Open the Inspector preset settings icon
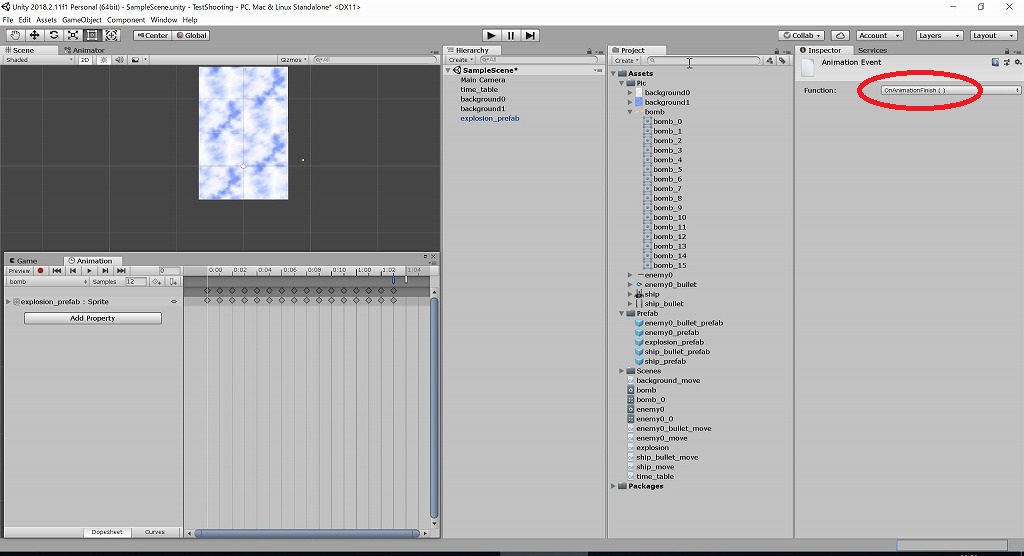Screen dimensions: 1024x556 click(x=1006, y=62)
